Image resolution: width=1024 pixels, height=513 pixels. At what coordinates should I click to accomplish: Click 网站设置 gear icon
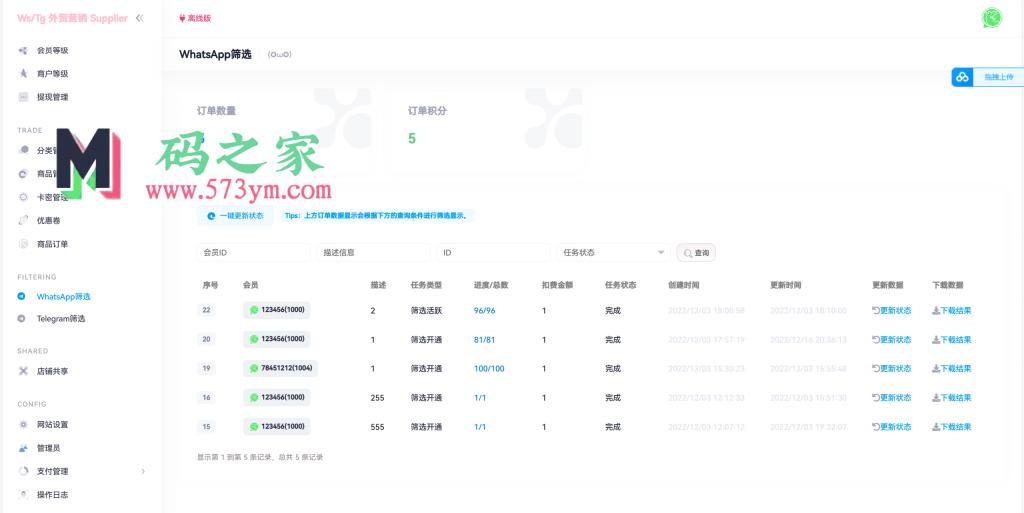coord(23,424)
